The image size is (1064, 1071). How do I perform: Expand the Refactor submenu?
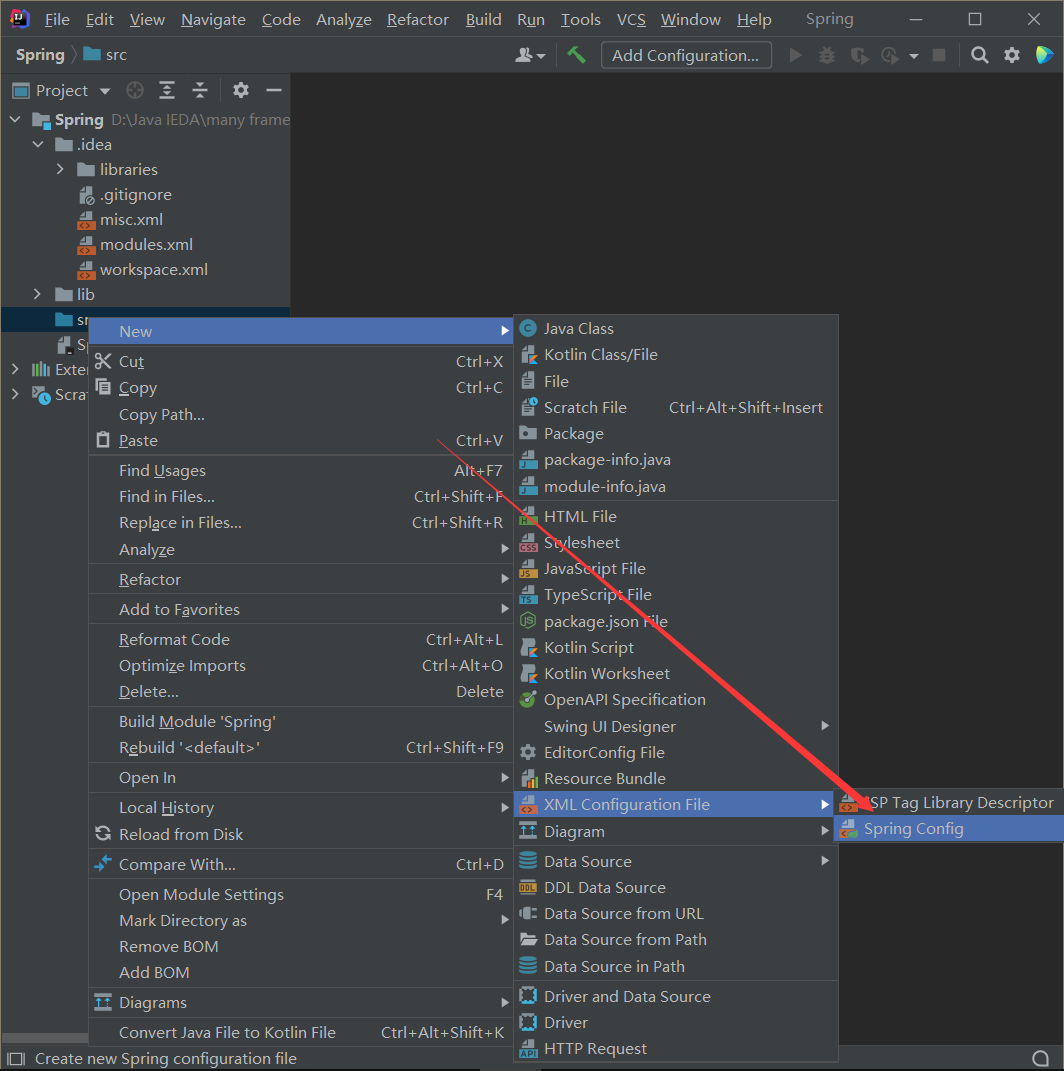pos(301,580)
